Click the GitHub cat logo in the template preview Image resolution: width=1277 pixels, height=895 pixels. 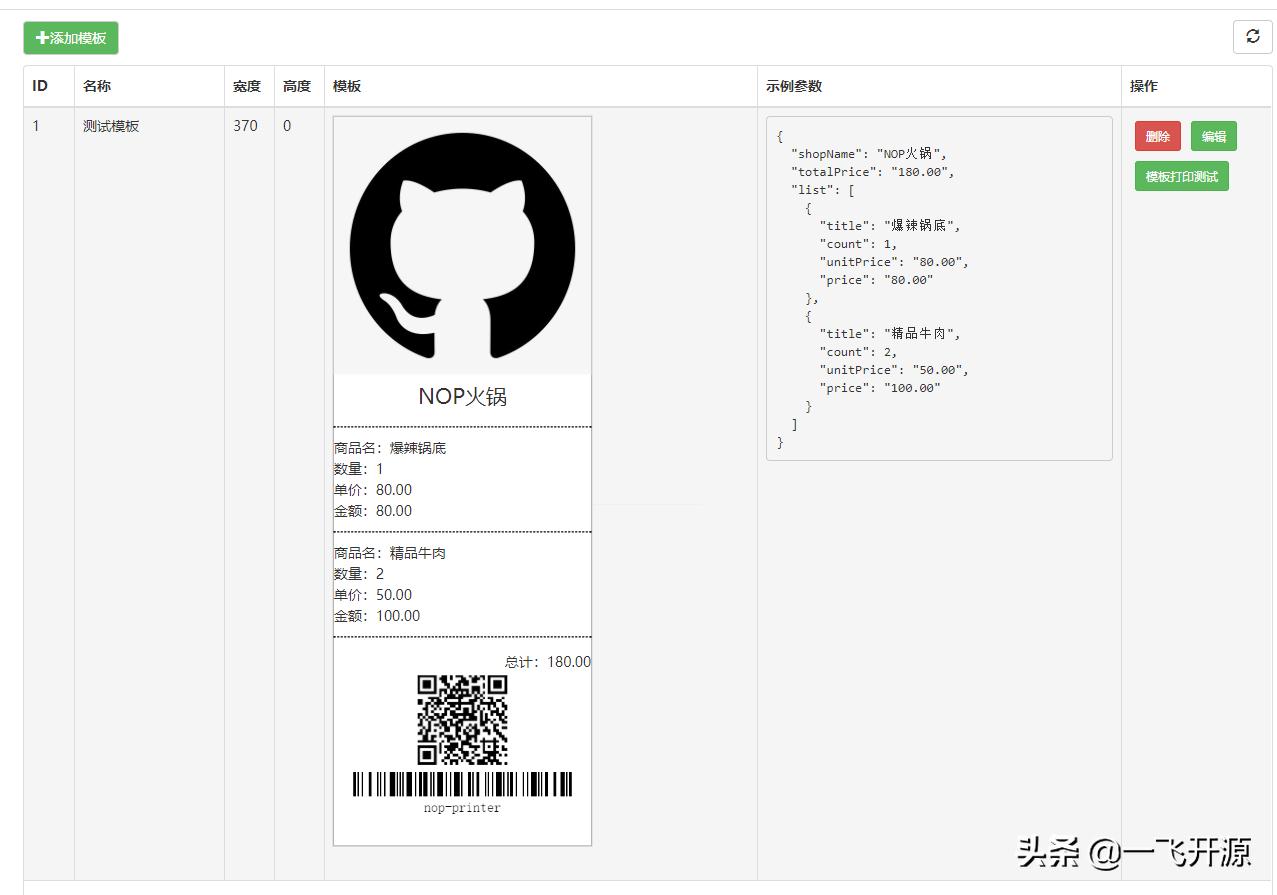[x=461, y=245]
